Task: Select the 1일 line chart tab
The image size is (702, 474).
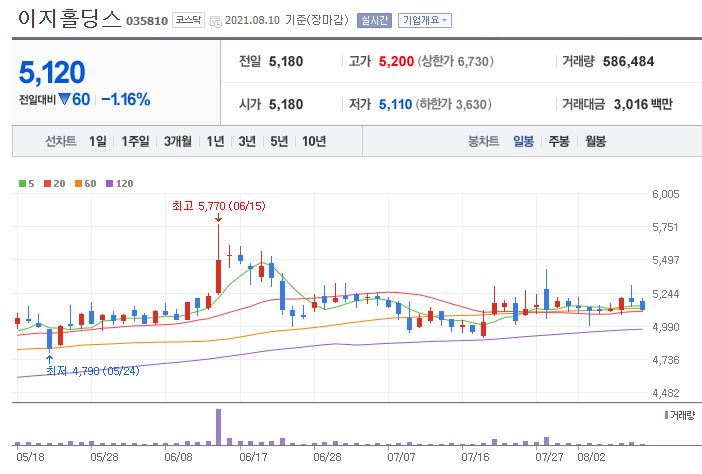Action: (98, 141)
